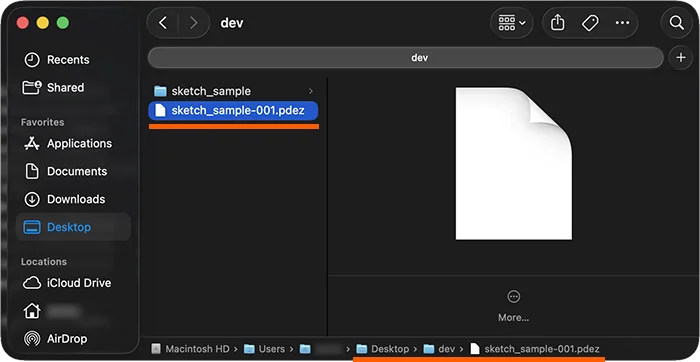
Task: Click the user home folder icon in the path bar
Action: 305,349
